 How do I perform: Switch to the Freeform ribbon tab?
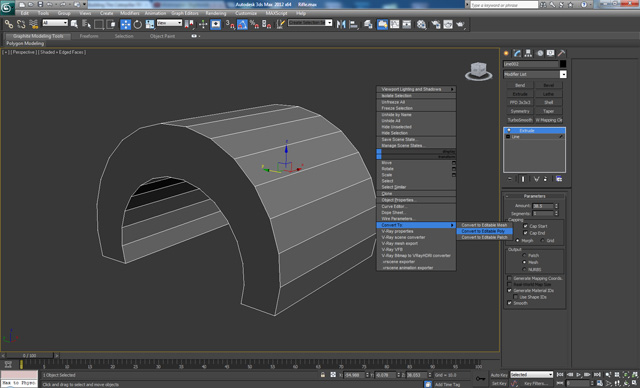[x=89, y=36]
